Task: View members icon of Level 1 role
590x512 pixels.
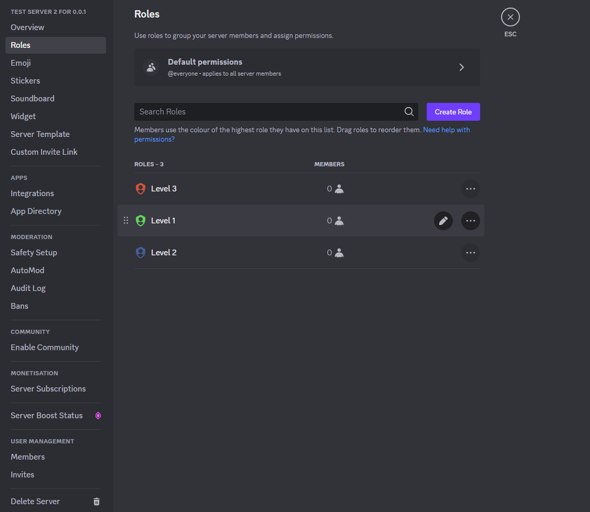Action: (x=339, y=220)
